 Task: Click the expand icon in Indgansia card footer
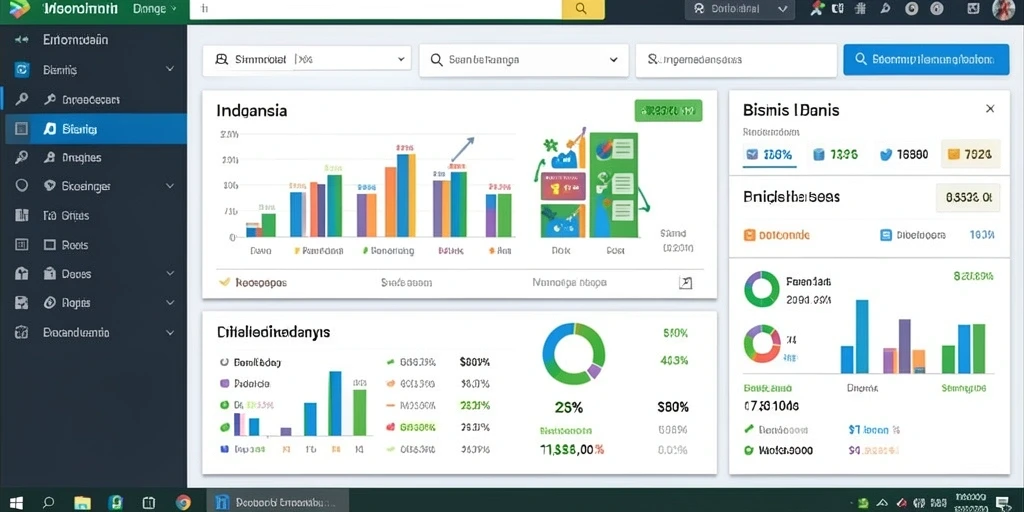pos(685,283)
